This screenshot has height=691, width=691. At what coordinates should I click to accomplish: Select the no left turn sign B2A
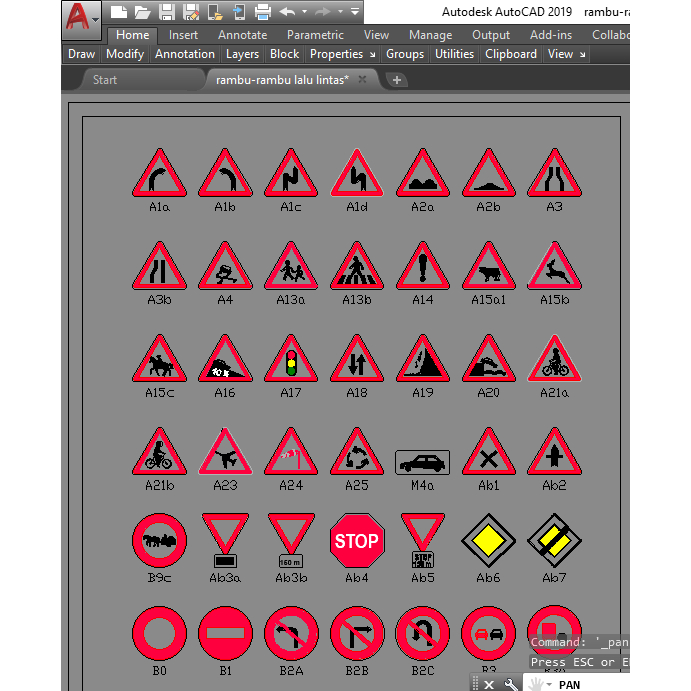click(291, 633)
